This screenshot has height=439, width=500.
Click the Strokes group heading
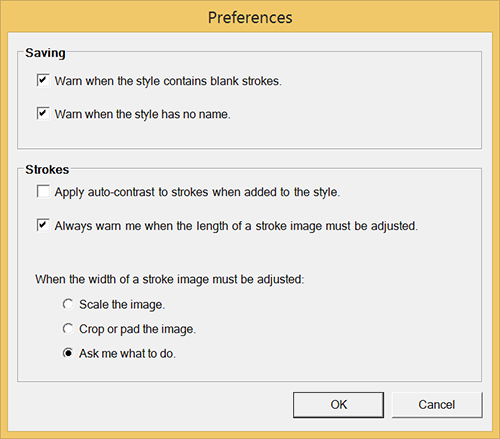[47, 169]
